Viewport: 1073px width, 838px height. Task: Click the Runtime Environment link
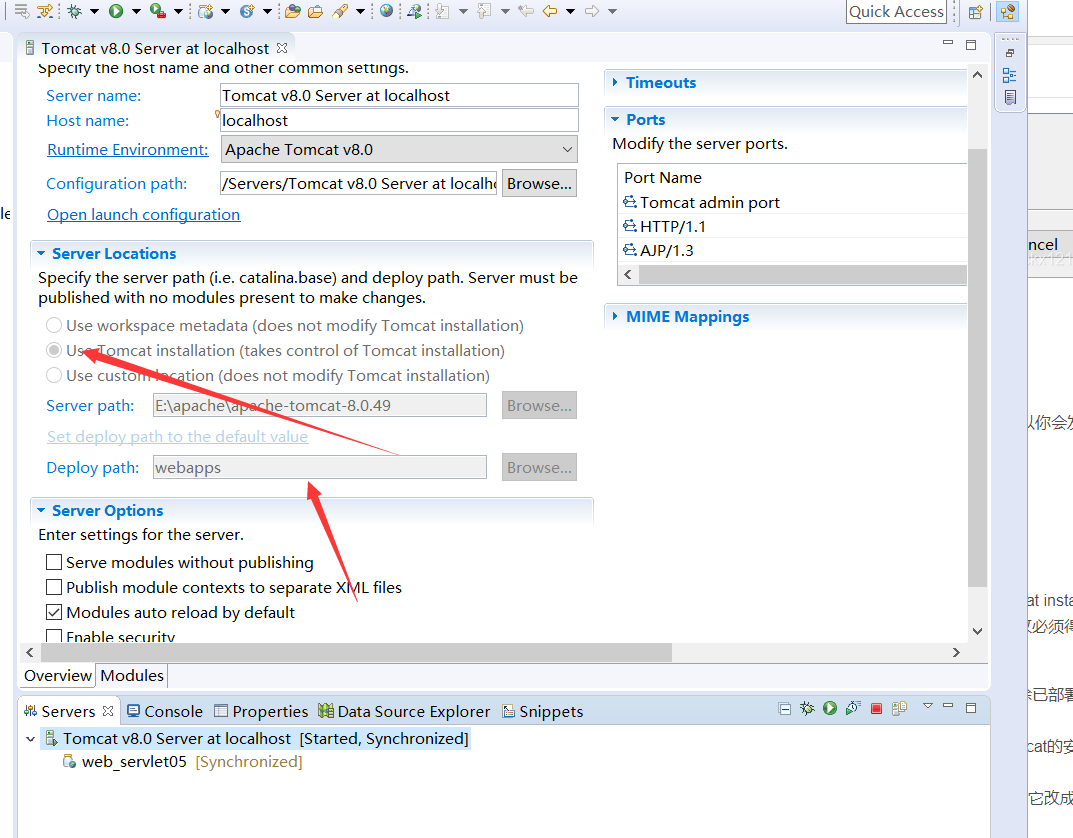tap(127, 149)
